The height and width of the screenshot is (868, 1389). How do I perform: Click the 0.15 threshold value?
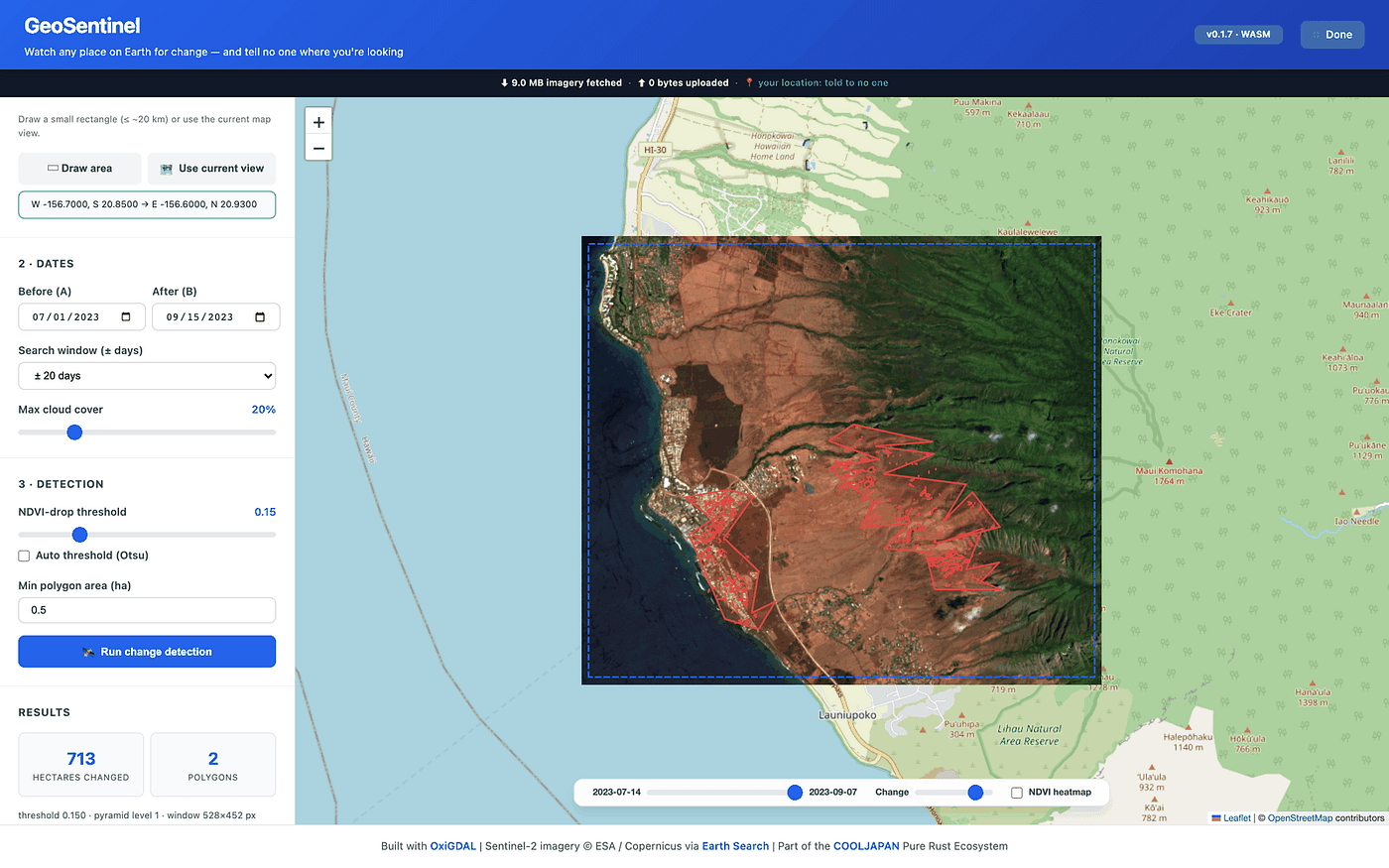click(x=265, y=512)
